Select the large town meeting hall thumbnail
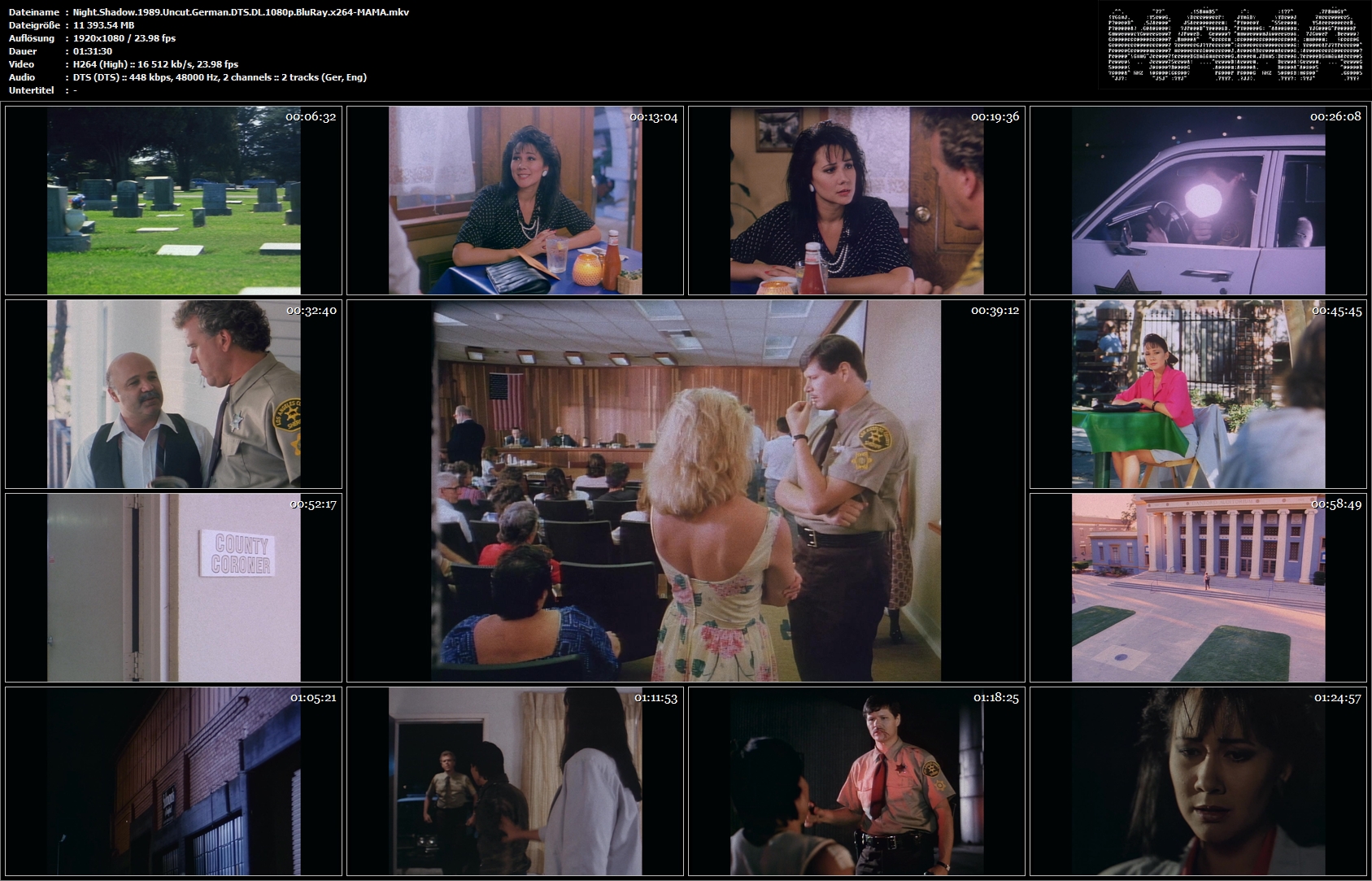Viewport: 1372px width, 881px height. 686,491
